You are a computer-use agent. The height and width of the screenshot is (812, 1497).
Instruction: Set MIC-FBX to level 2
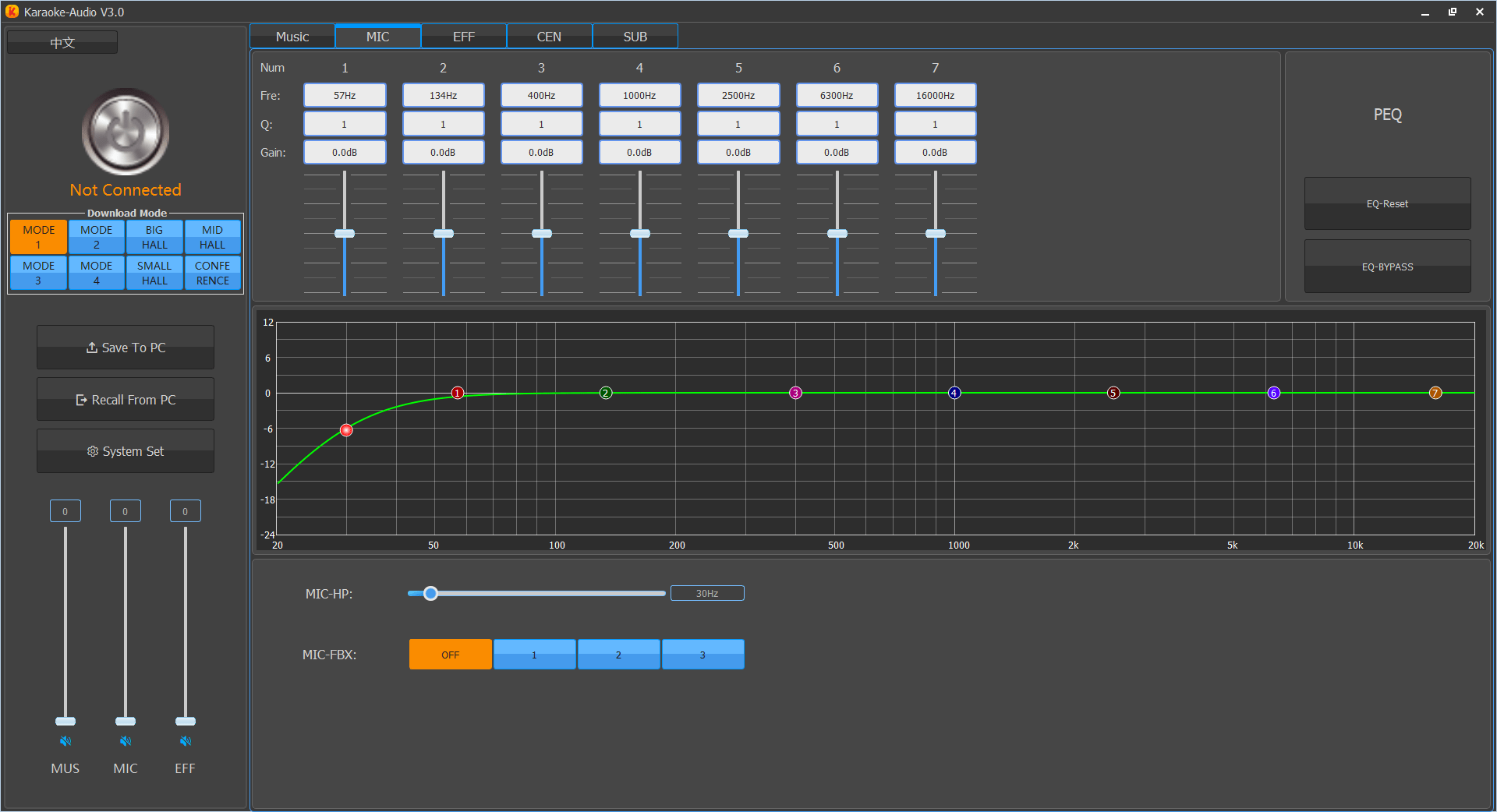click(618, 655)
